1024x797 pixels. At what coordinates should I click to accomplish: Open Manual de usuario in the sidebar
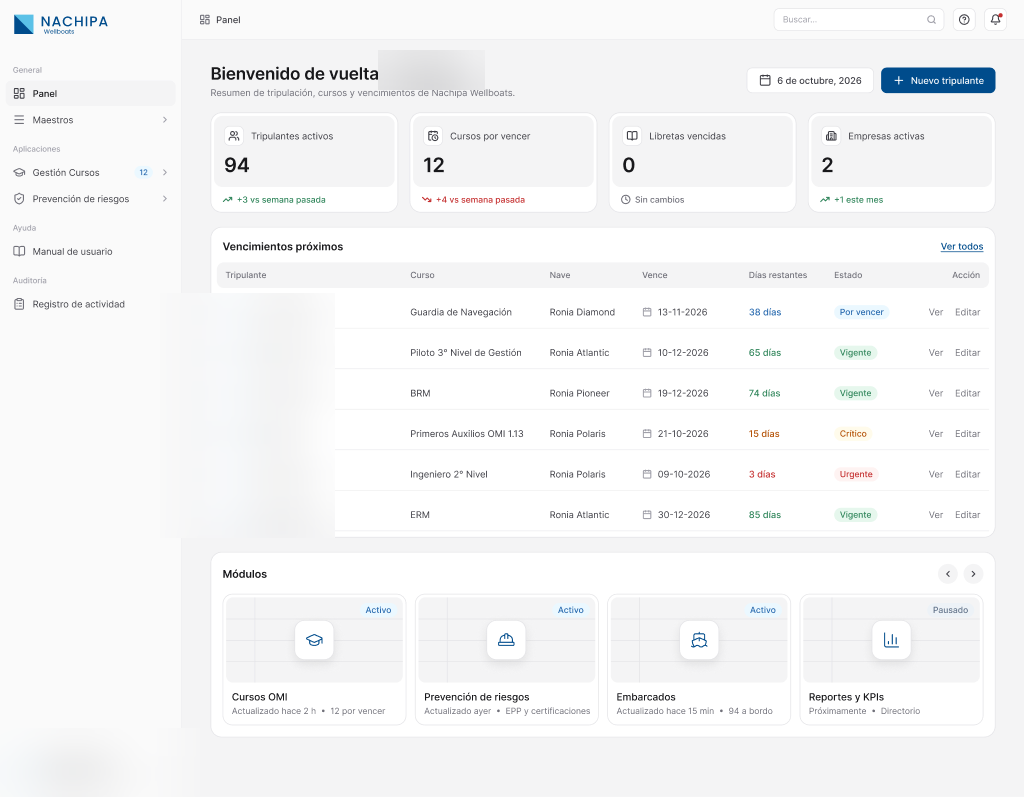pos(91,252)
